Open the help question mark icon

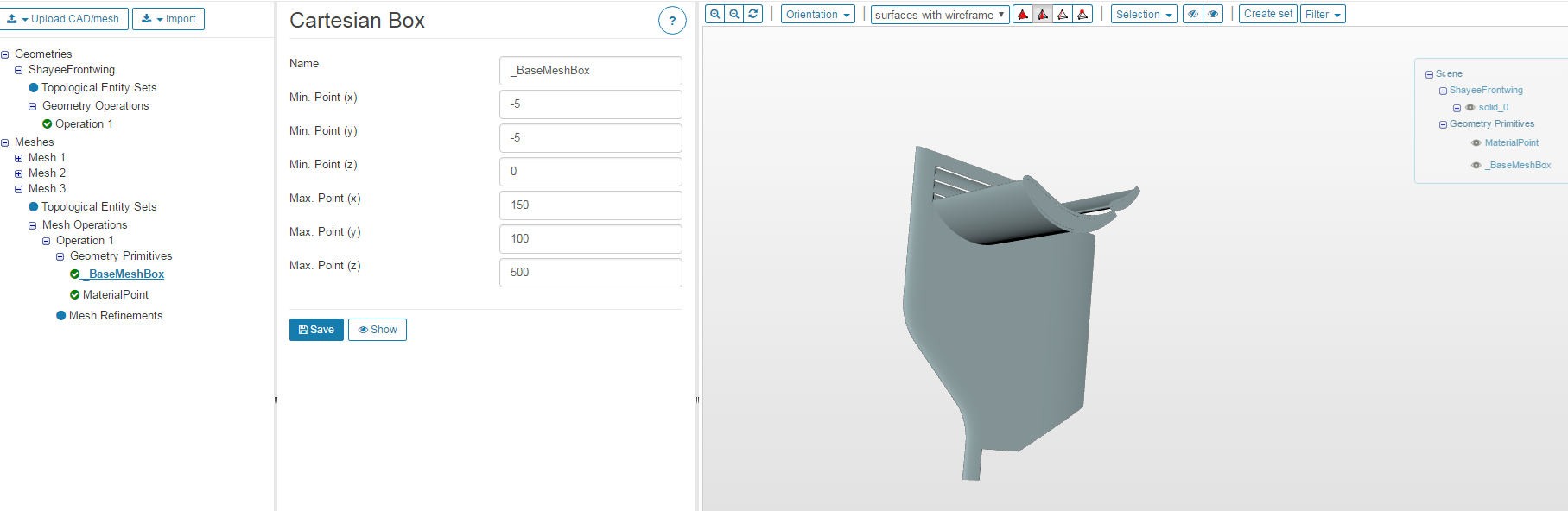pyautogui.click(x=672, y=21)
